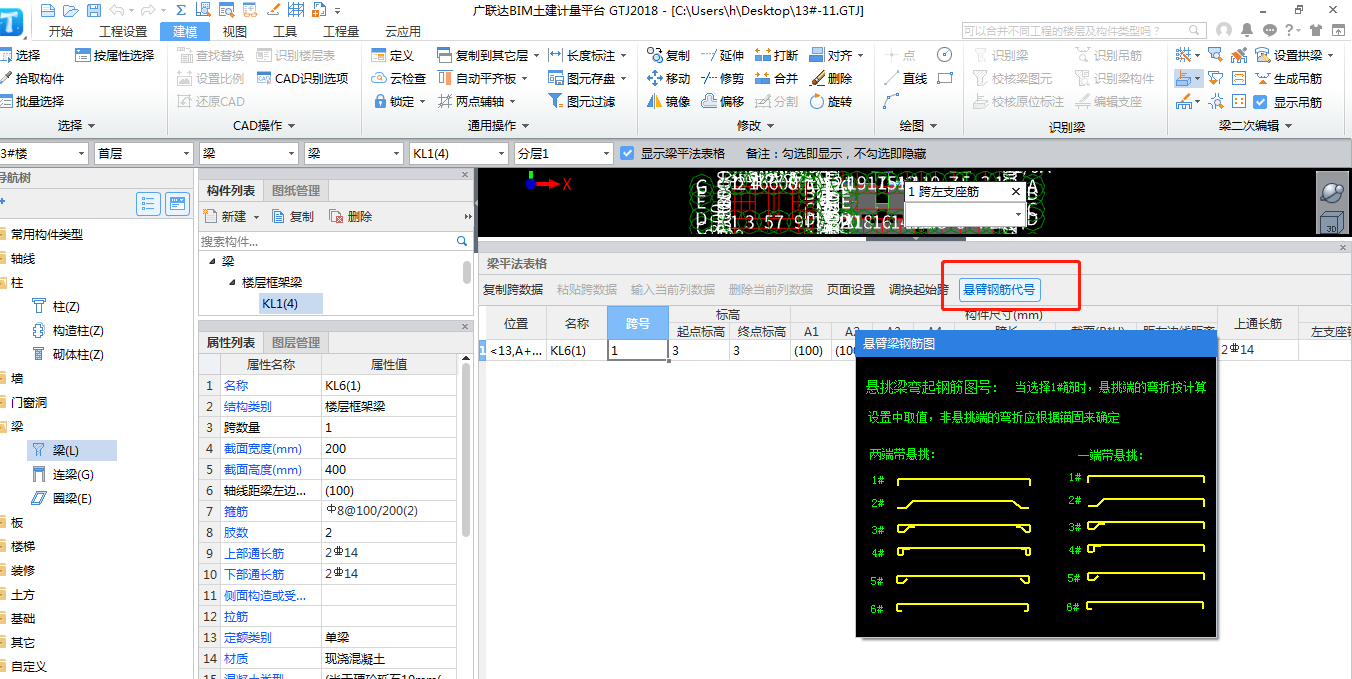Close the 1跨左支座筋 popup
This screenshot has height=679, width=1352.
click(1016, 191)
